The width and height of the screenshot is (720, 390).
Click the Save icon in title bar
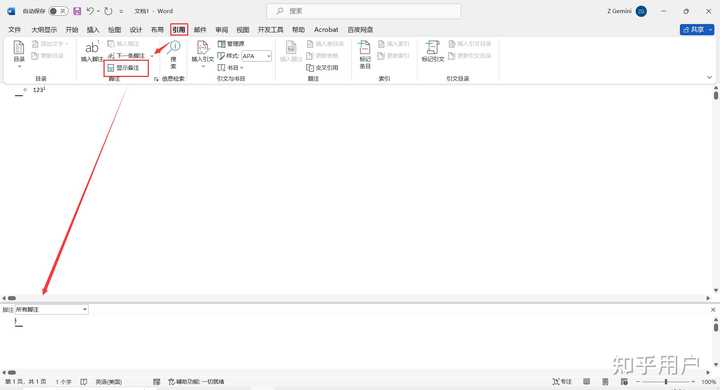click(x=77, y=11)
